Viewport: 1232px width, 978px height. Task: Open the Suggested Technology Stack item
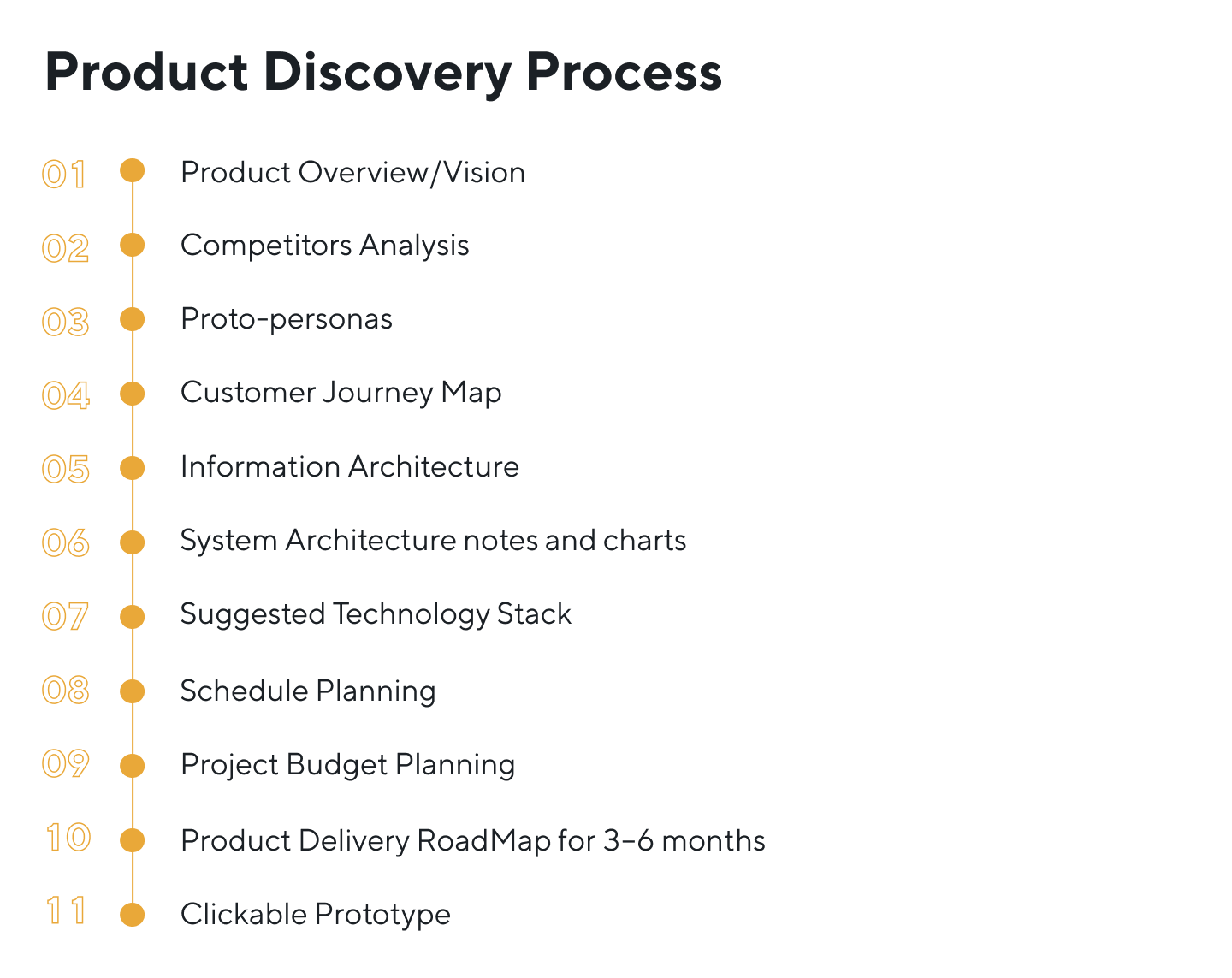(x=376, y=614)
